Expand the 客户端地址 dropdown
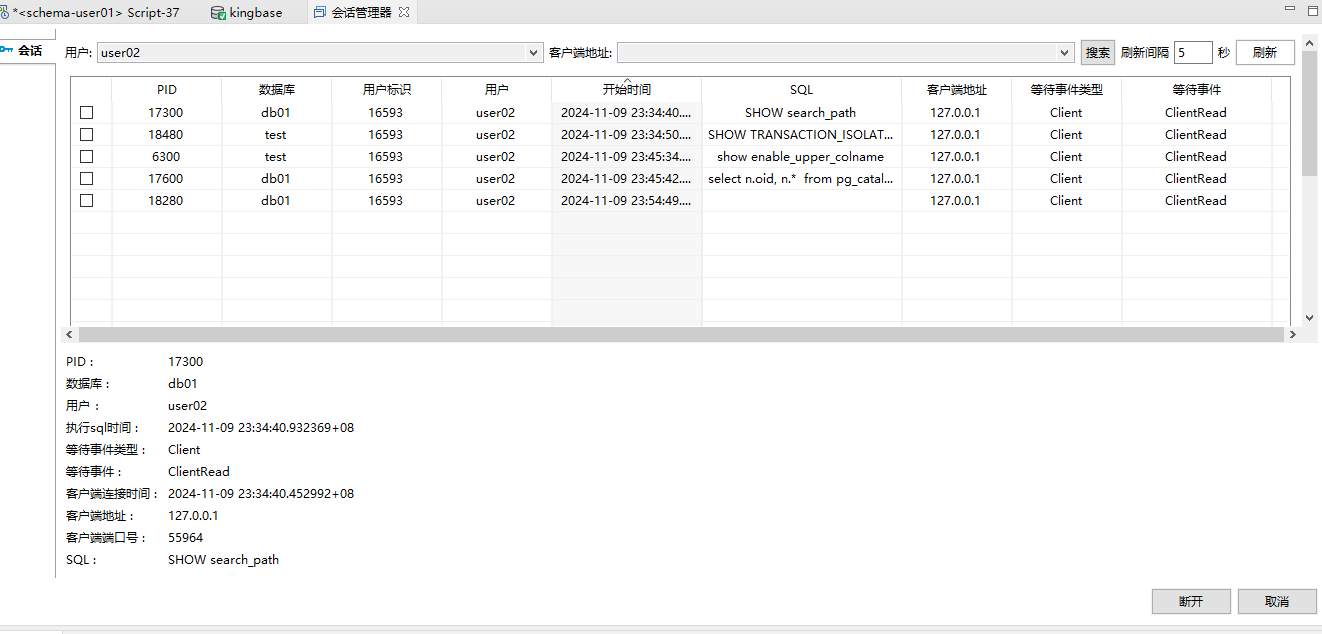The width and height of the screenshot is (1322, 634). tap(1065, 53)
